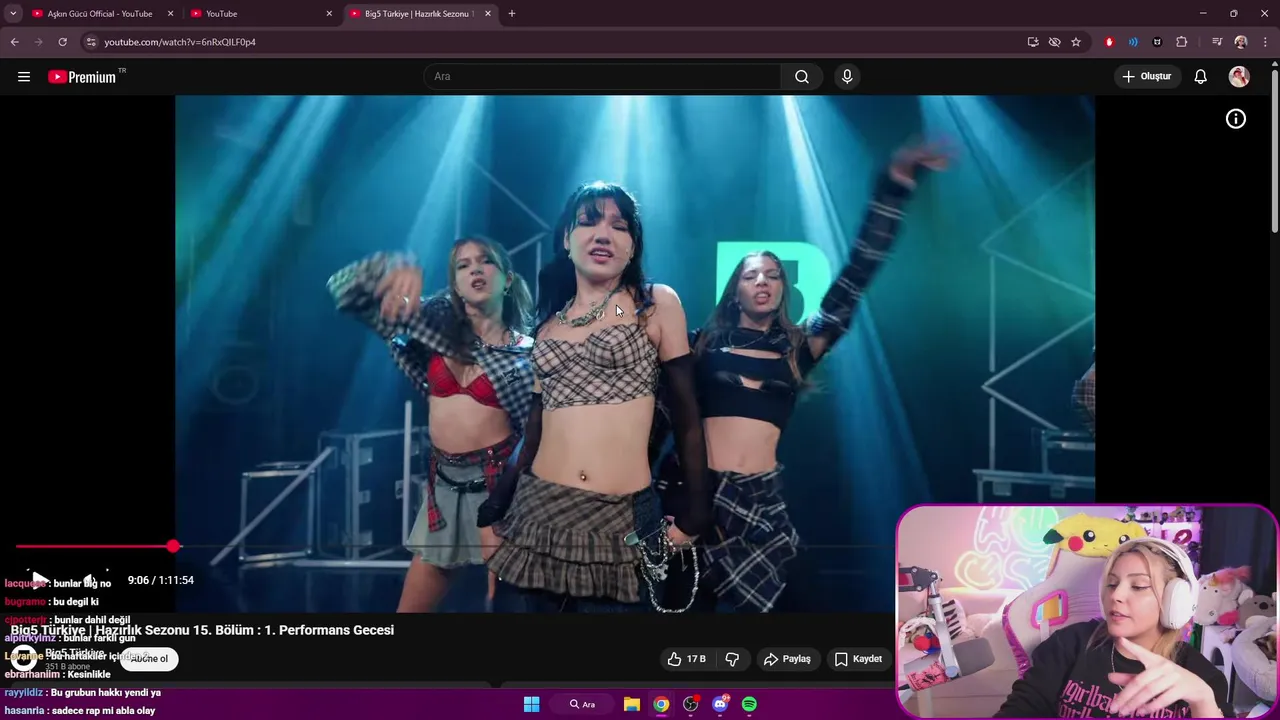
Task: Open Windows taskbar search Ara
Action: (x=583, y=704)
